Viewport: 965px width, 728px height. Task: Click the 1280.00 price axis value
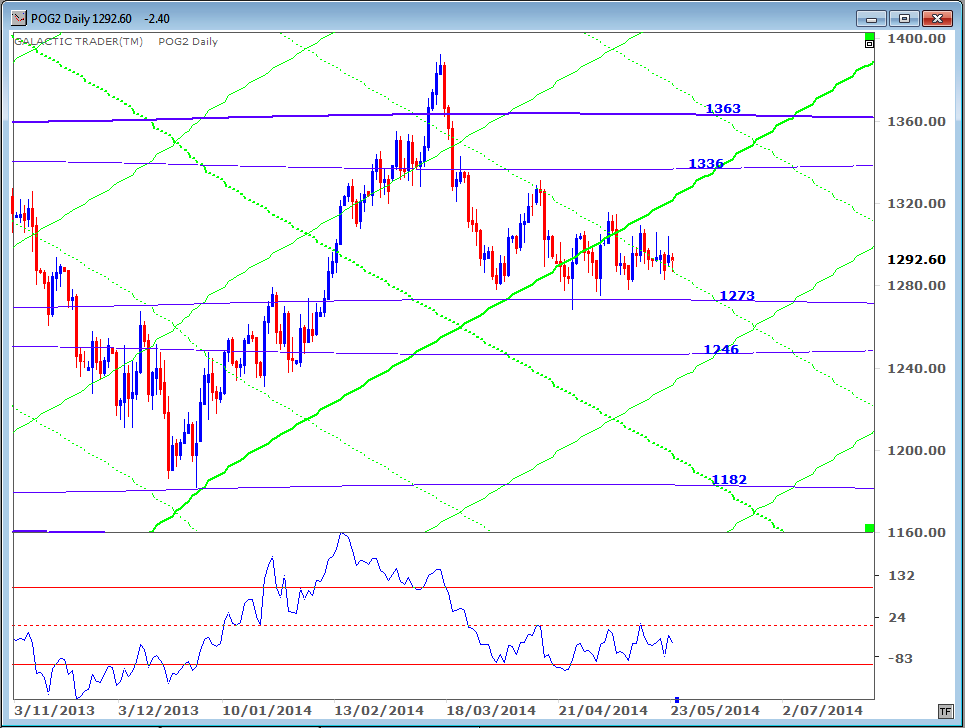coord(916,286)
